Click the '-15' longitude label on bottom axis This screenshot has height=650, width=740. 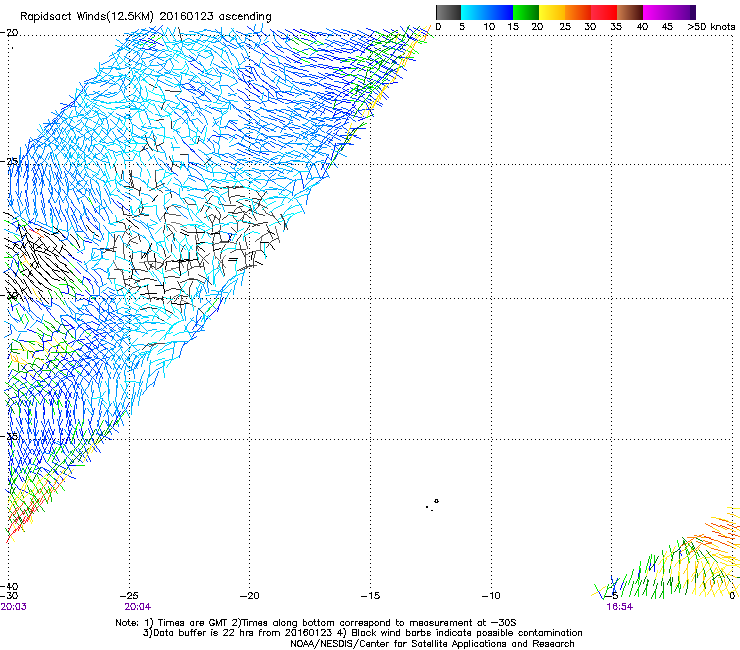click(x=370, y=596)
